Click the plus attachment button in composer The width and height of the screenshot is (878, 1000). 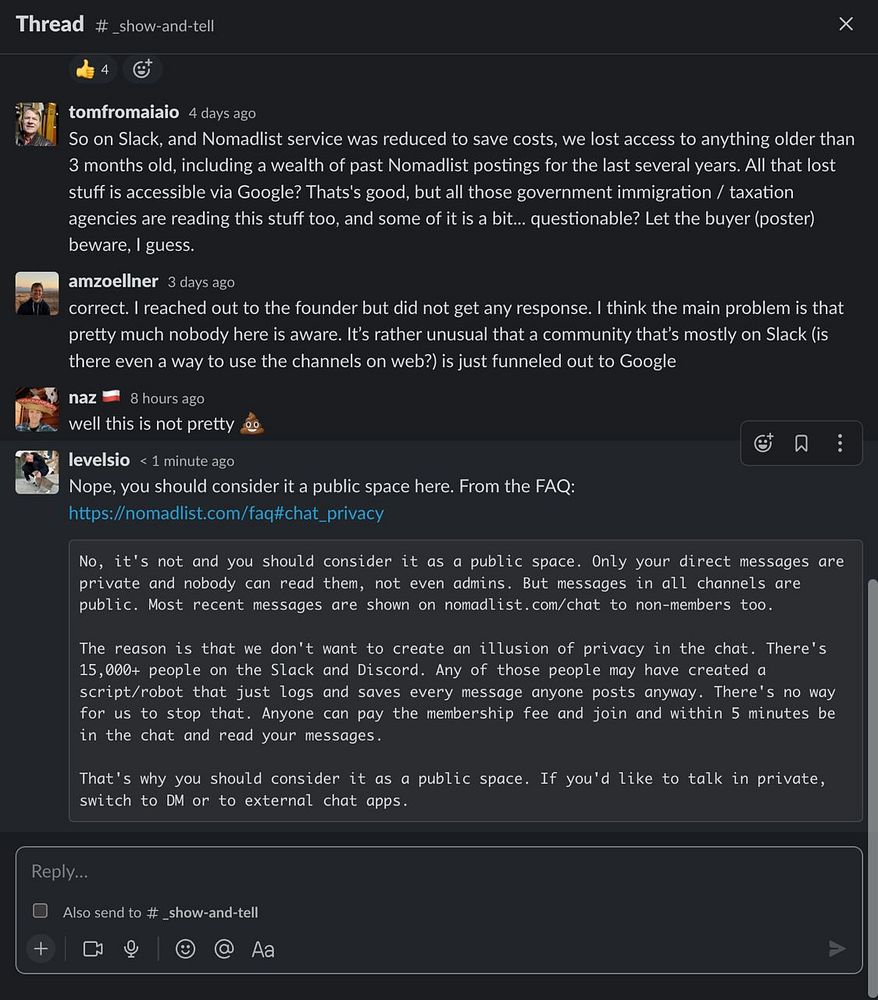pos(40,949)
